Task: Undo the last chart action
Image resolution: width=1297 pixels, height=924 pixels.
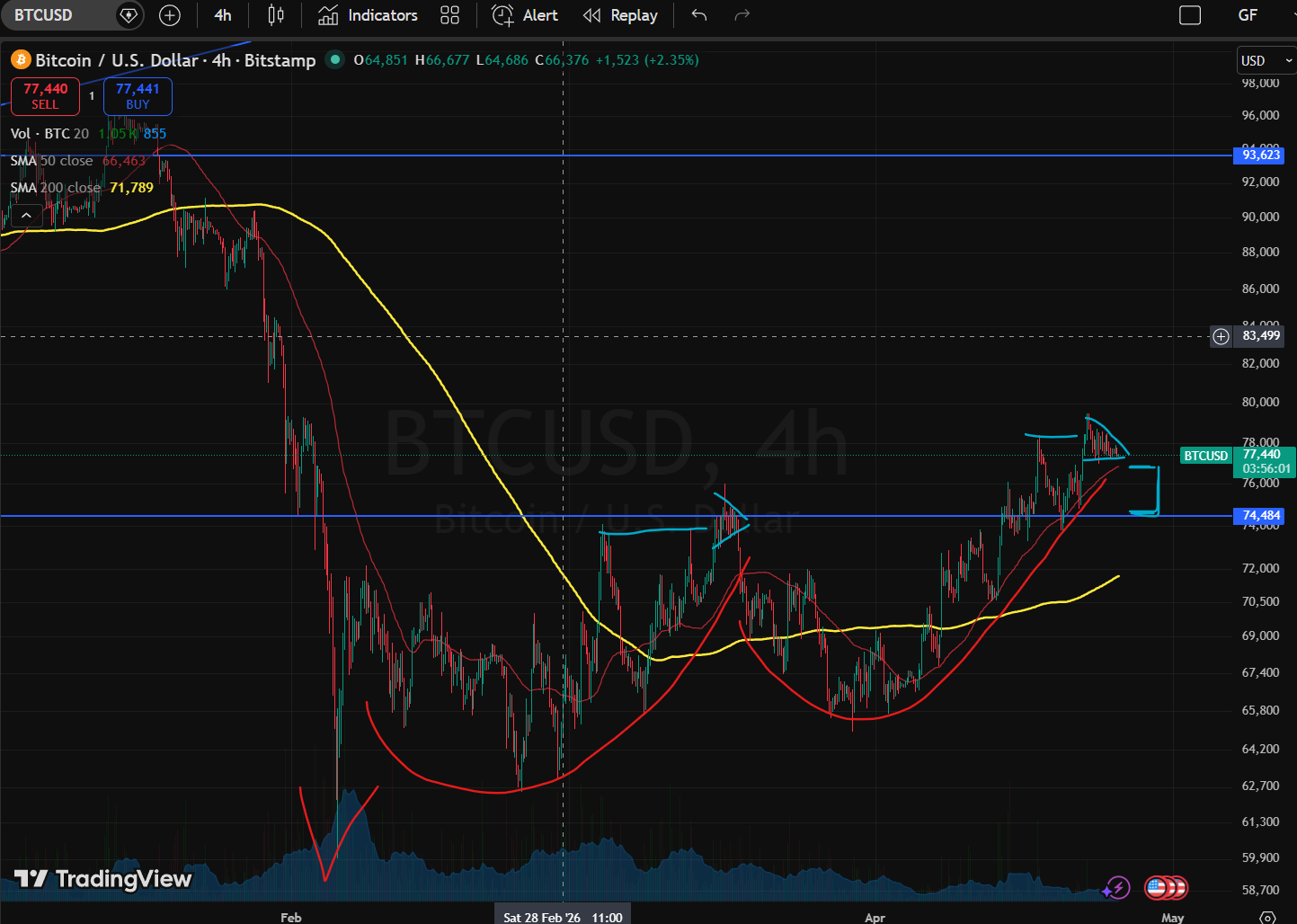Action: point(699,15)
